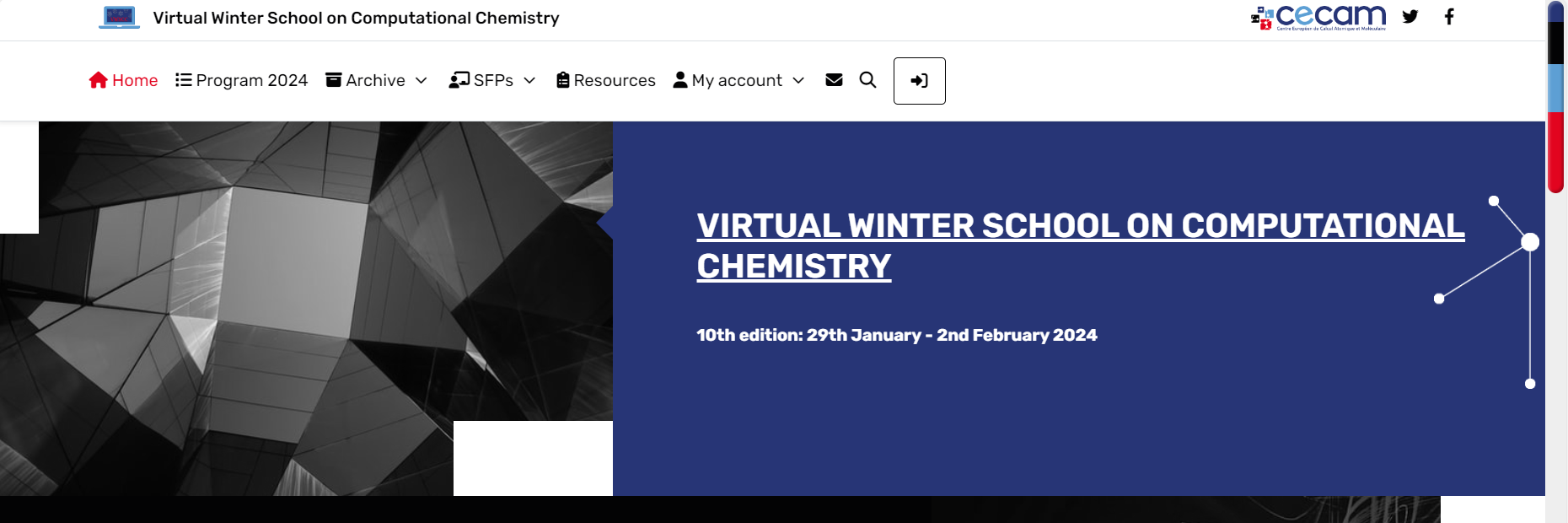Click the laptop site logo icon
The image size is (1568, 523).
[x=119, y=18]
